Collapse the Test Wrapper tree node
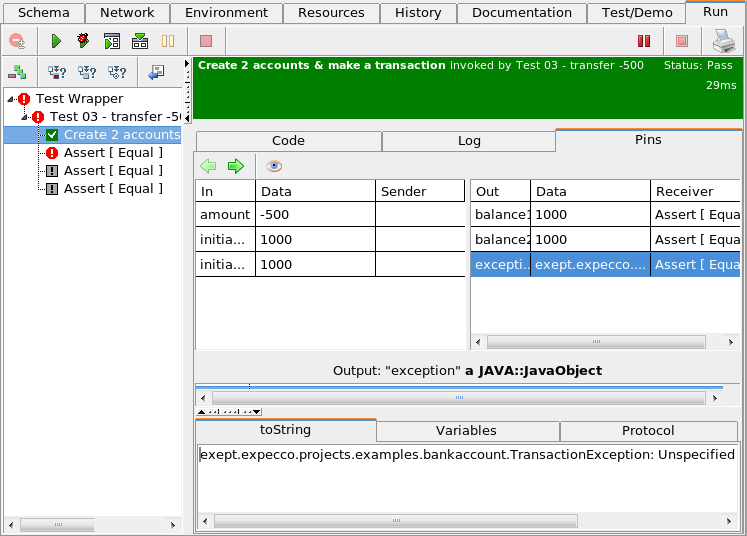The width and height of the screenshot is (747, 536). click(x=10, y=99)
